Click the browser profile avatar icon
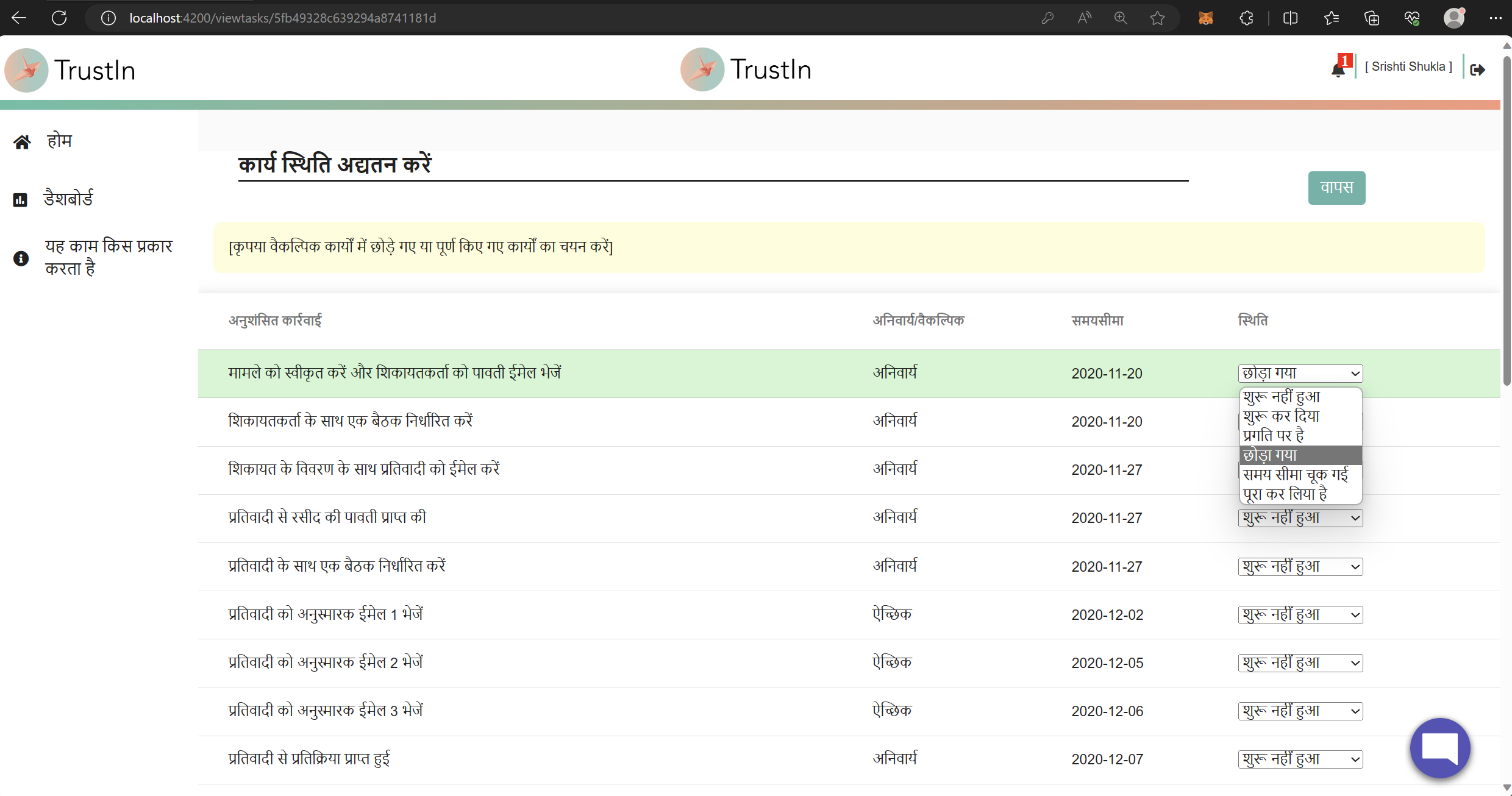Viewport: 1512px width, 796px height. [1454, 18]
